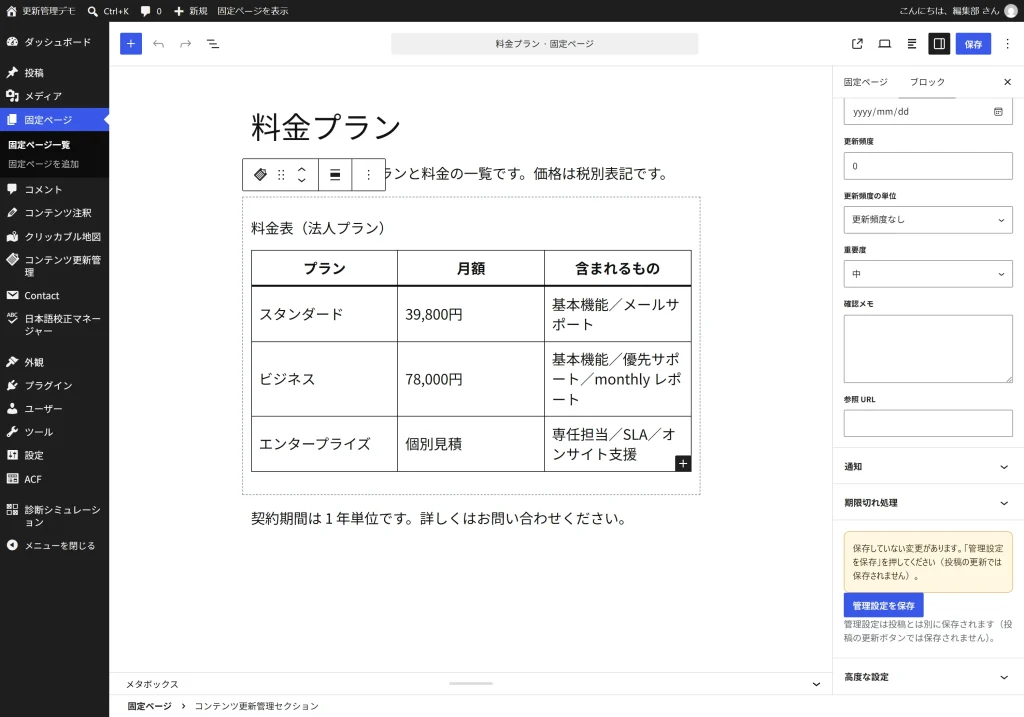The width and height of the screenshot is (1024, 717).
Task: Open block toolbar more options
Action: [368, 174]
